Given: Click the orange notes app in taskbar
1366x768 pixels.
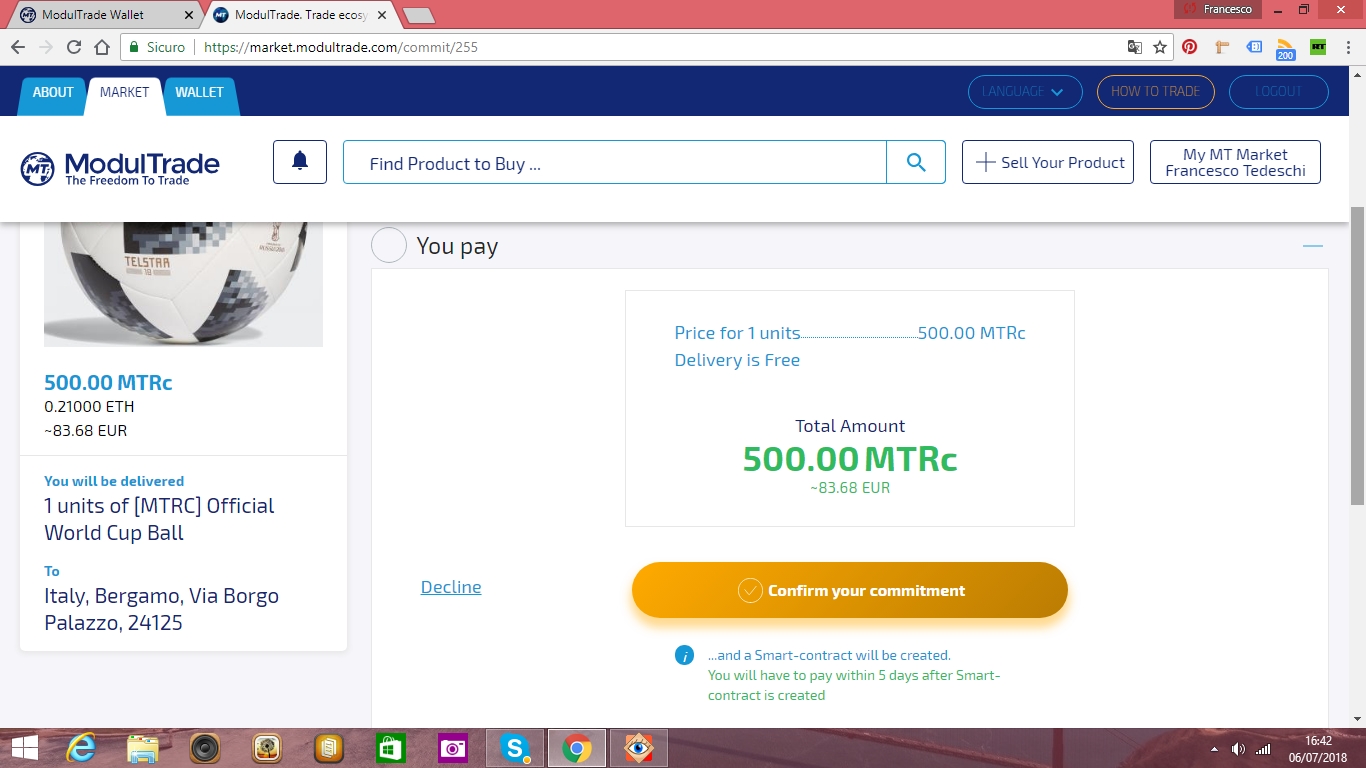Looking at the screenshot, I should click(x=329, y=748).
